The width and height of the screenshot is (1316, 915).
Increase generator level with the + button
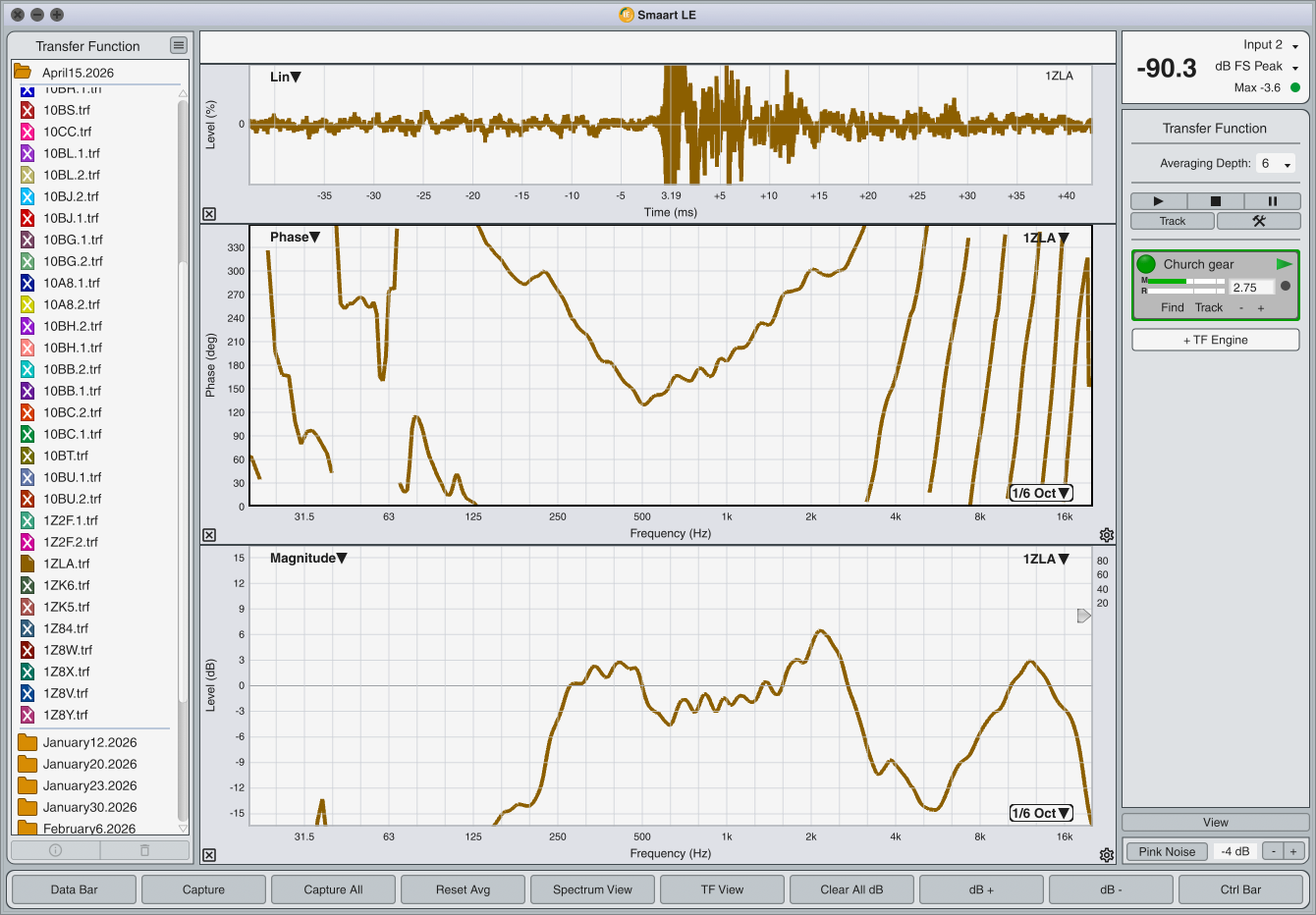coord(1293,851)
